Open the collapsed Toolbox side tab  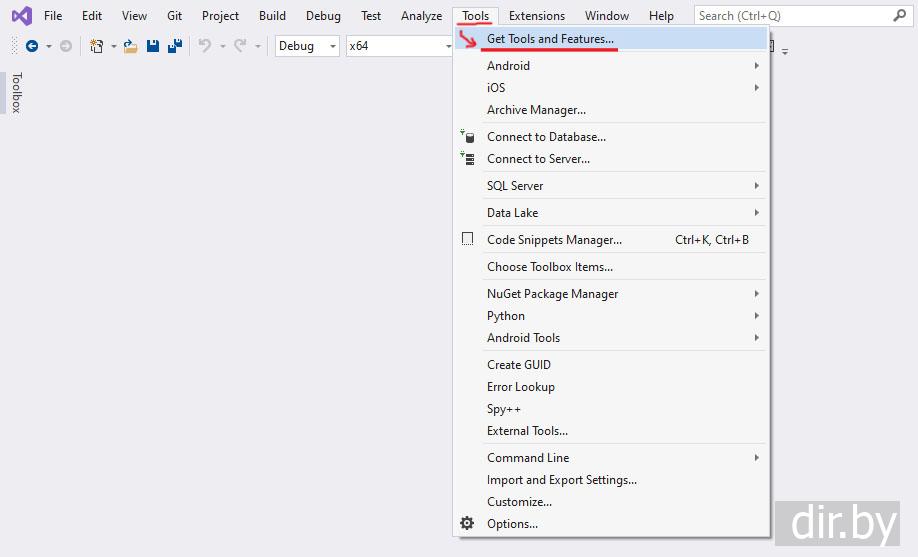15,93
